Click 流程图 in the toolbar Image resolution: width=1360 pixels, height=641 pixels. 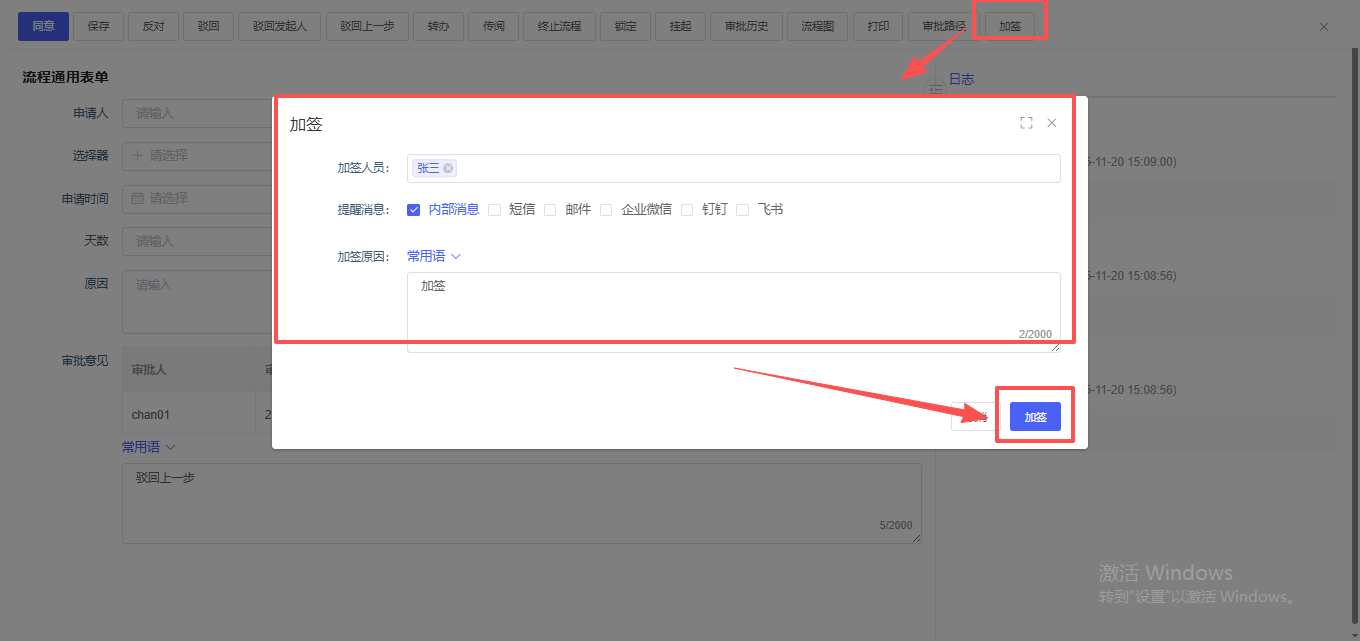817,26
